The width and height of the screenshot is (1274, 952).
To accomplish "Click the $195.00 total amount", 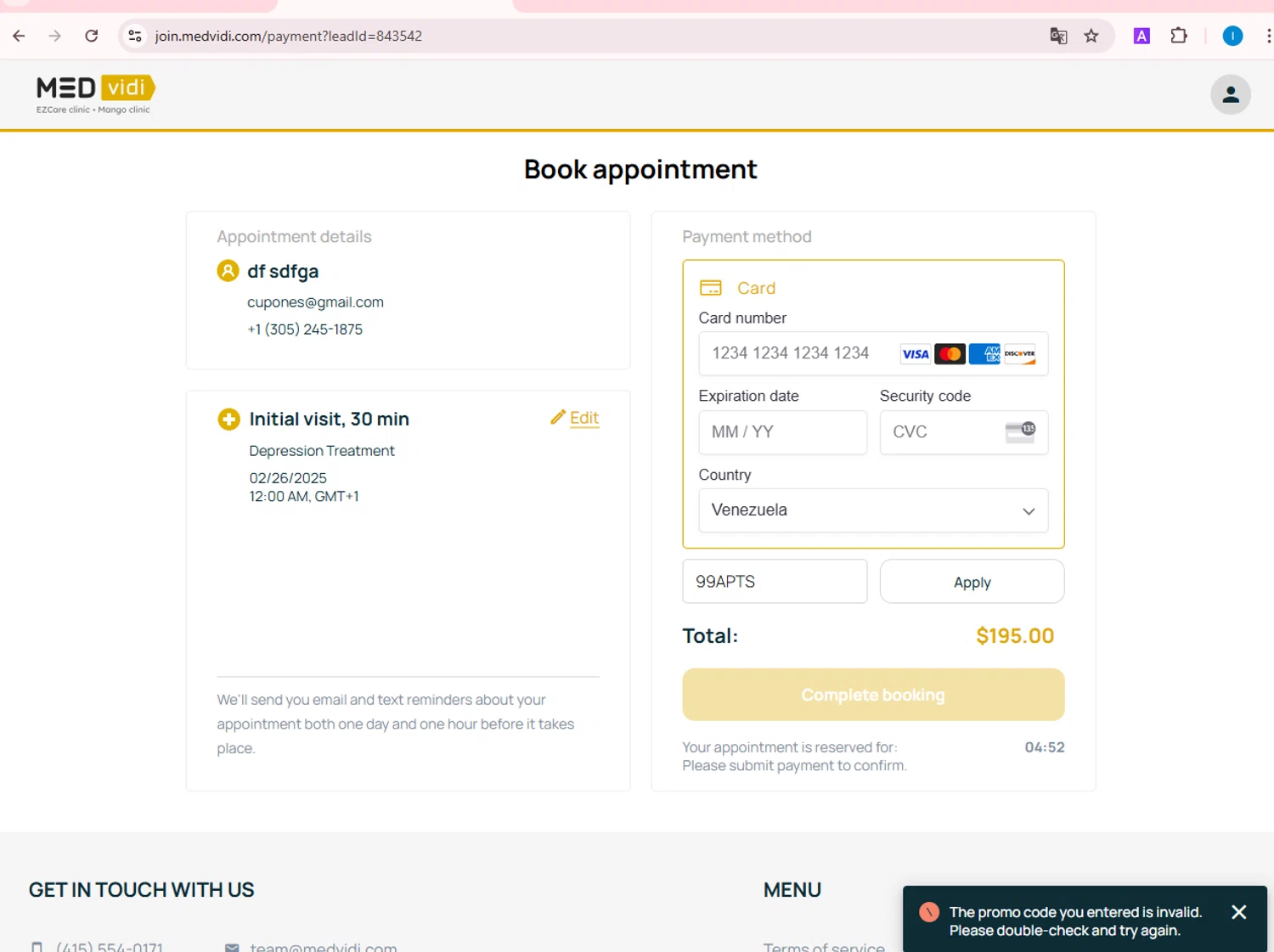I will tap(1015, 636).
